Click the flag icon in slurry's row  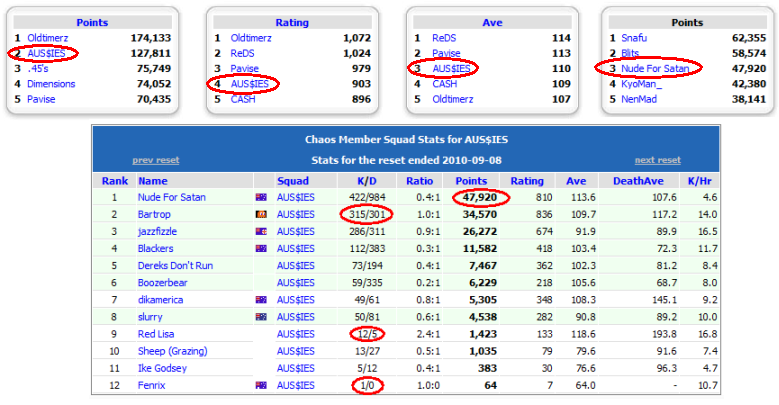click(x=261, y=317)
